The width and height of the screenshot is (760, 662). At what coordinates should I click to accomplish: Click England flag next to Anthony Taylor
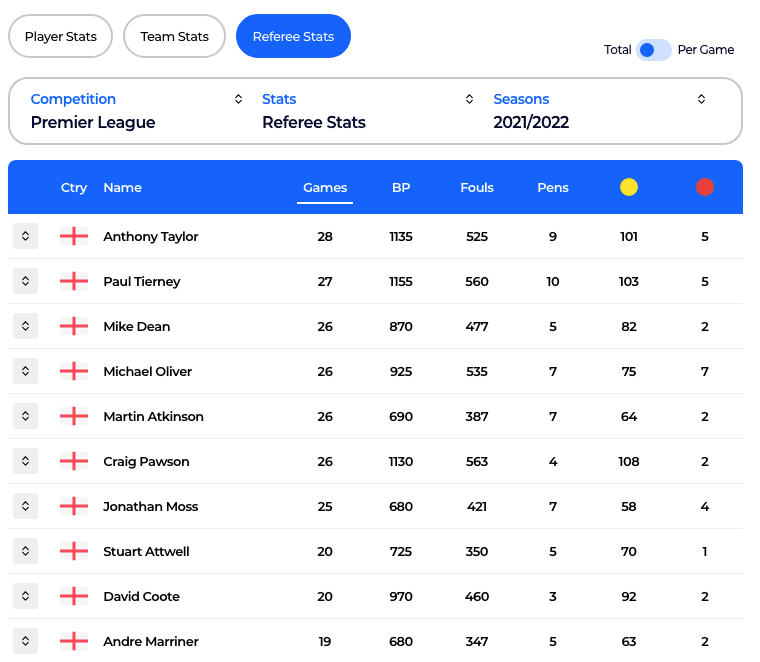pos(74,237)
